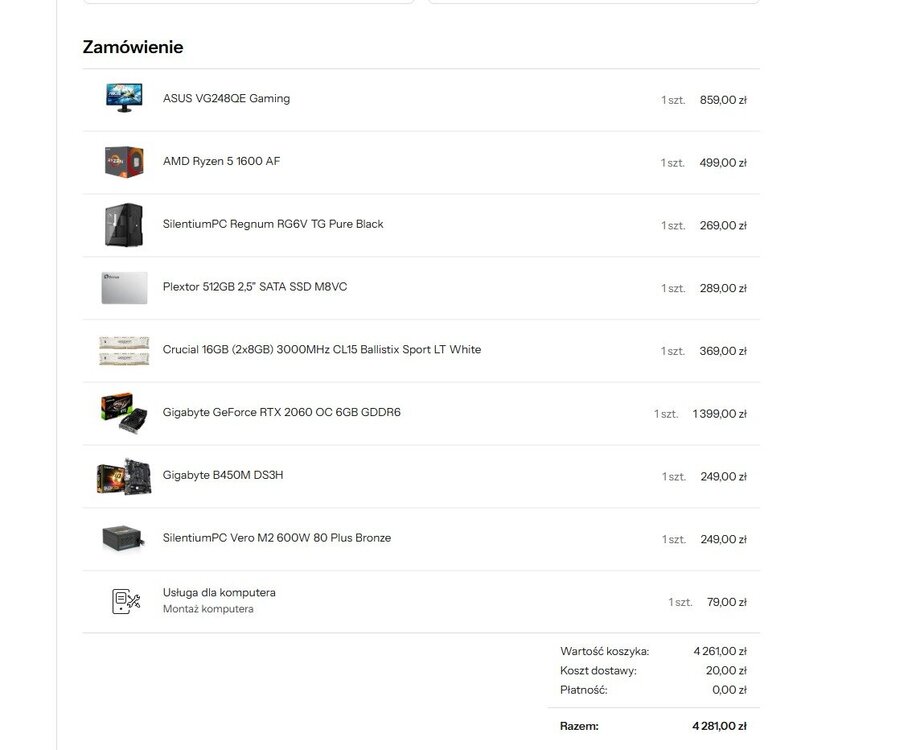This screenshot has width=916, height=750.
Task: Open SilentiumPC Regnum RG6V TG Pure Black
Action: click(x=273, y=224)
